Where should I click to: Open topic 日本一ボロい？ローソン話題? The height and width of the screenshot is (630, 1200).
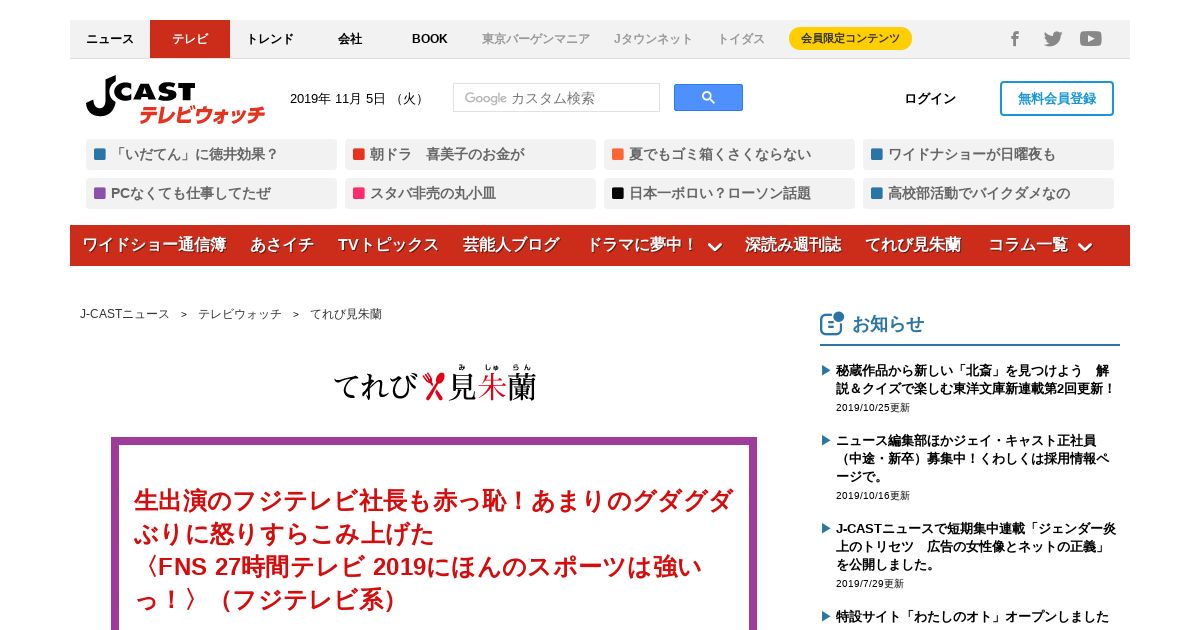(729, 193)
